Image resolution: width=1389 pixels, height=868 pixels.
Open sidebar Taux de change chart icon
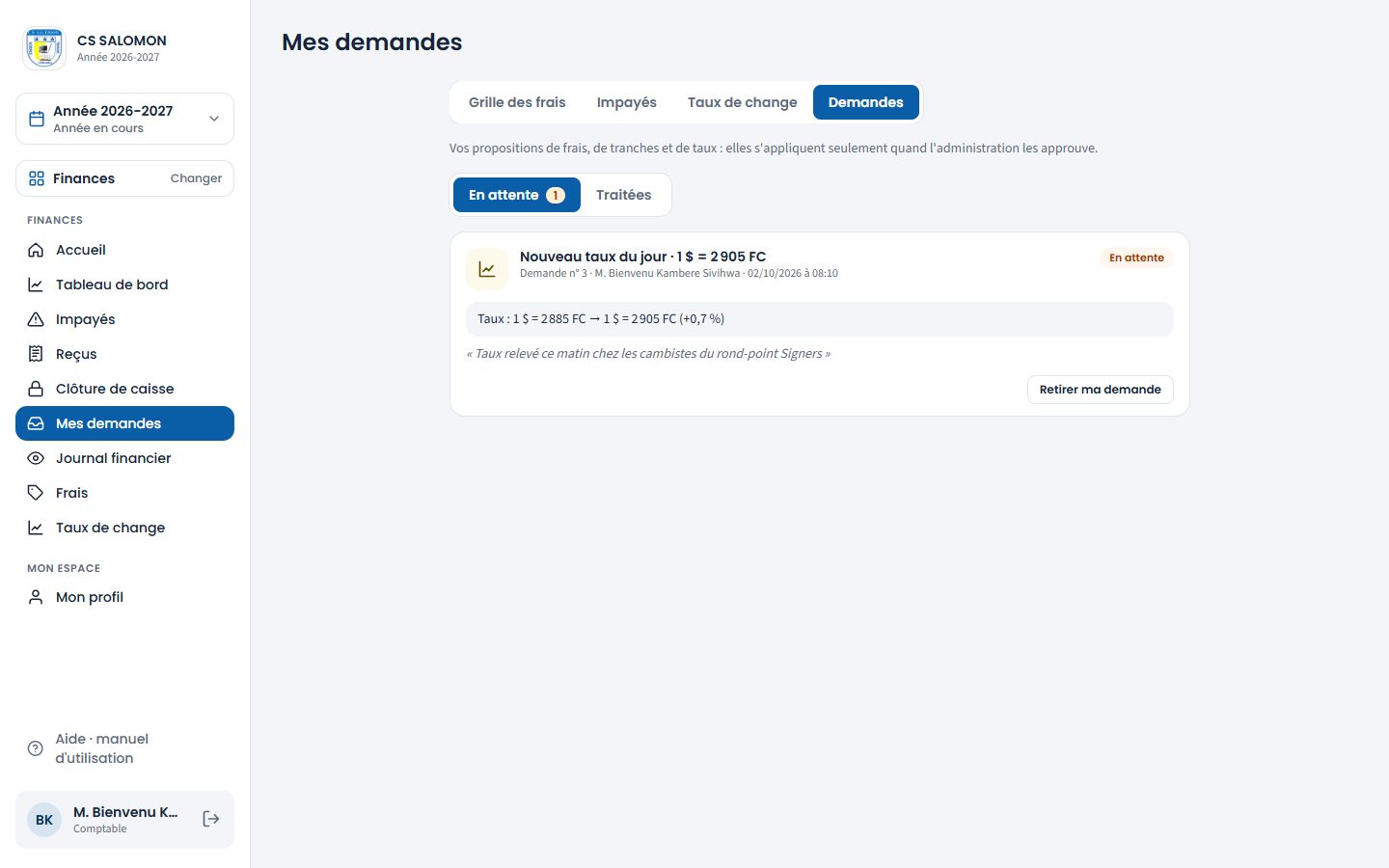pos(36,528)
